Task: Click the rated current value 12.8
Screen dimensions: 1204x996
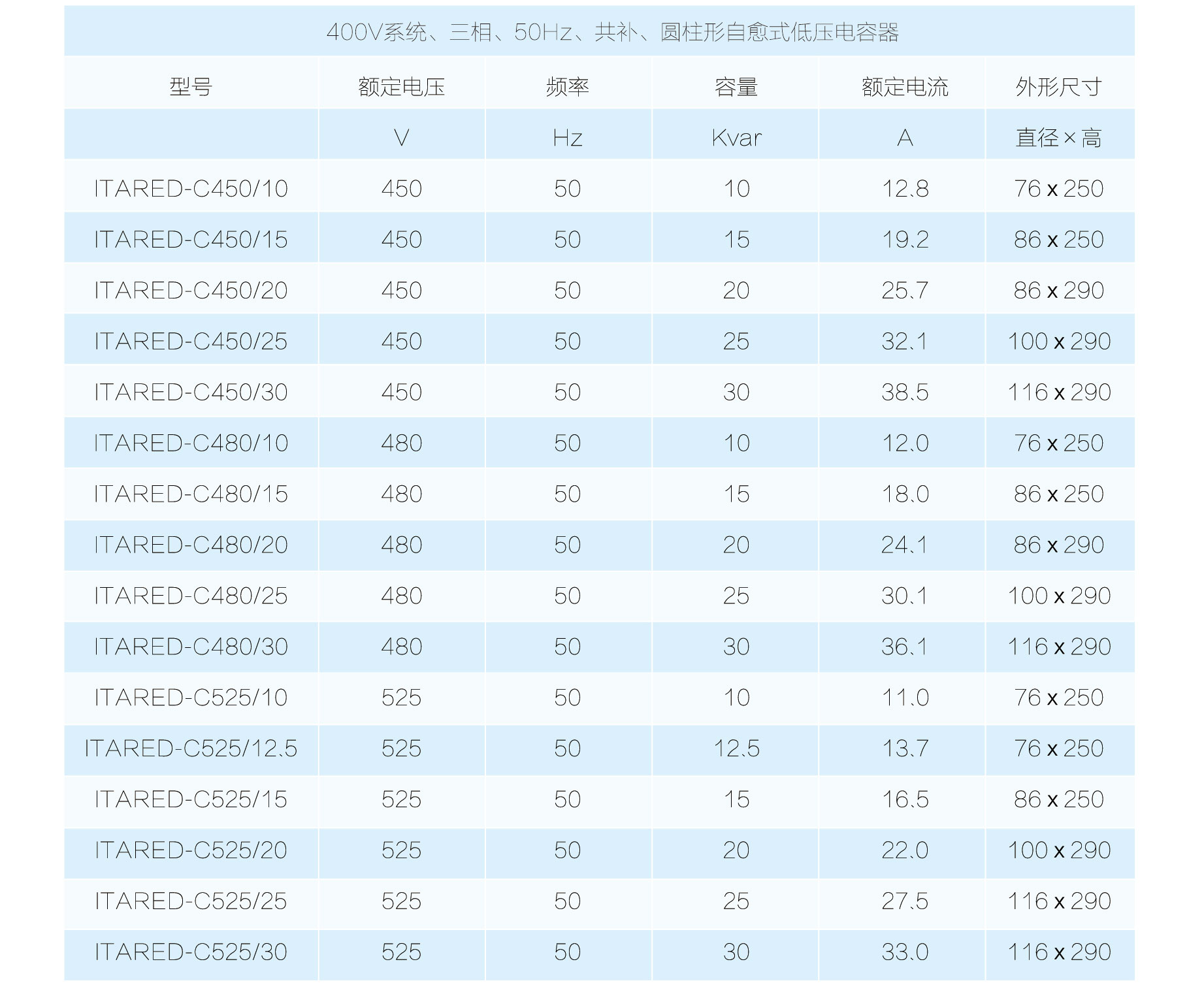Action: tap(905, 189)
